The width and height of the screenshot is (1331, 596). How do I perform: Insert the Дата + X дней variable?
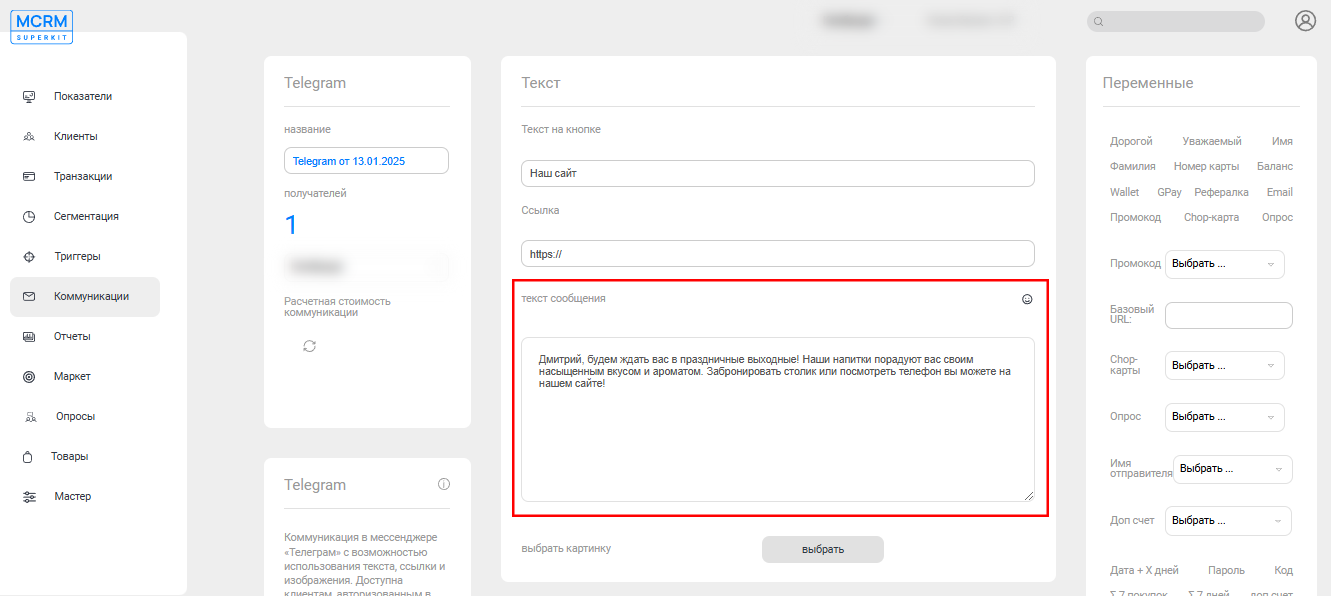coord(1144,571)
